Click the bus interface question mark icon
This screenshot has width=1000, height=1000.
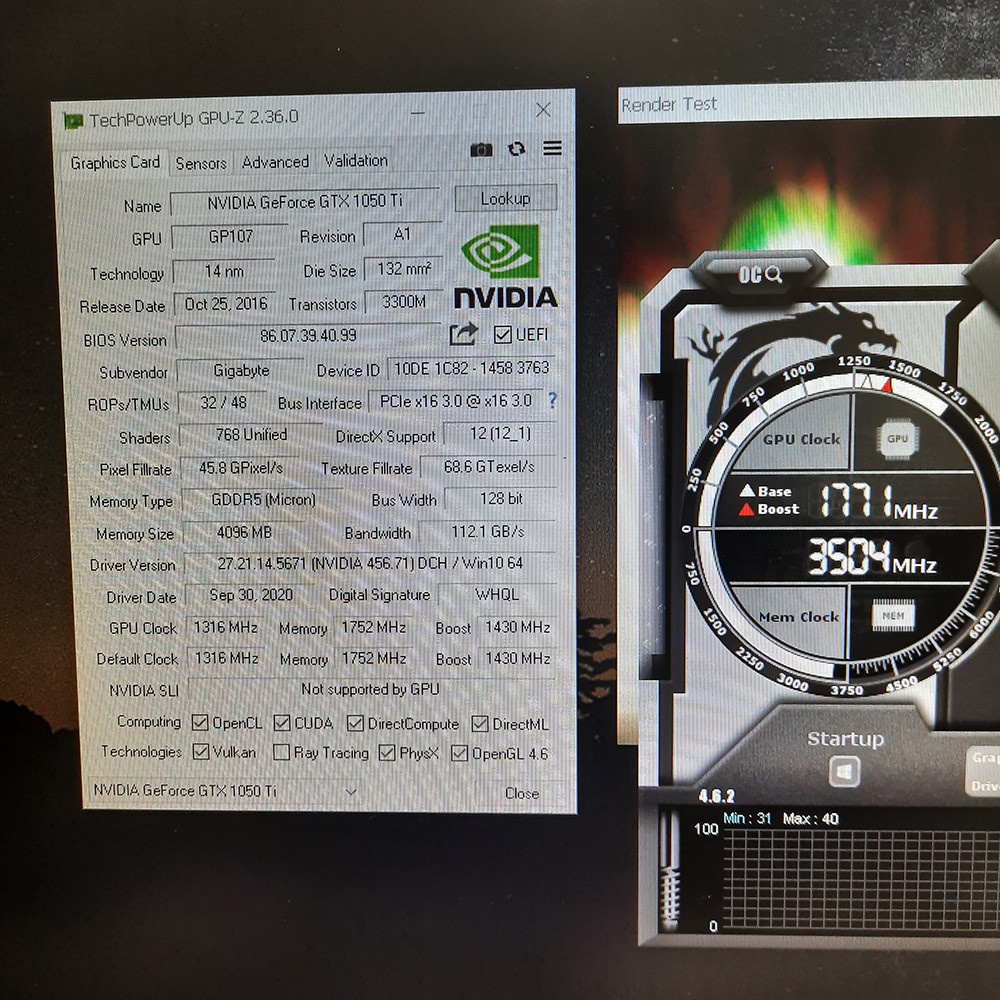click(x=552, y=401)
